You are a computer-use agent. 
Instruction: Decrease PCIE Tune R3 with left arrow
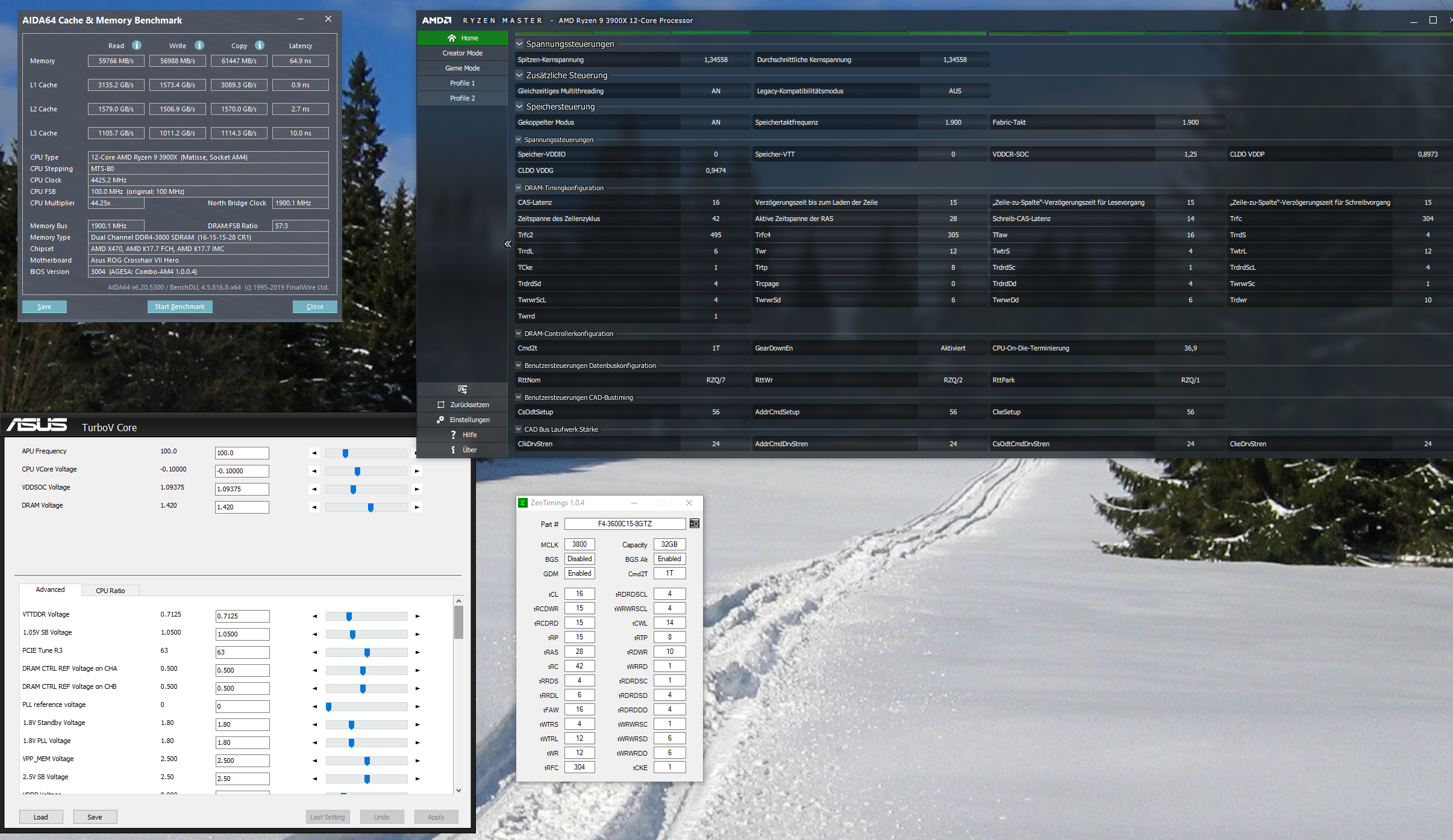point(314,652)
